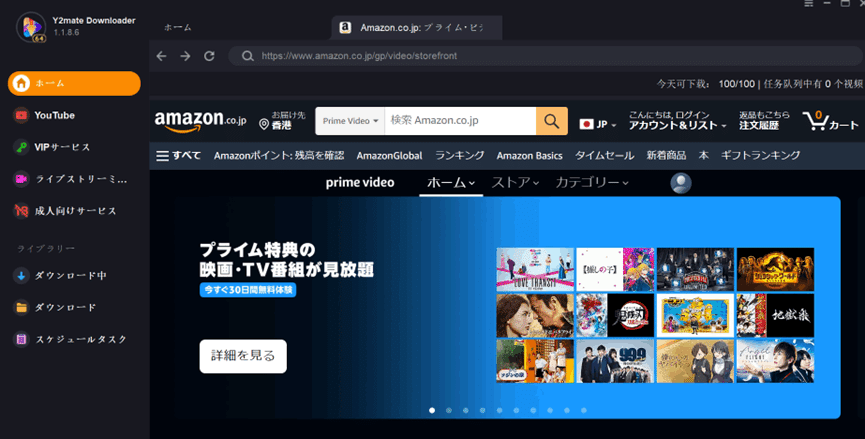Open 注文履歴 returns and orders link

pyautogui.click(x=764, y=121)
